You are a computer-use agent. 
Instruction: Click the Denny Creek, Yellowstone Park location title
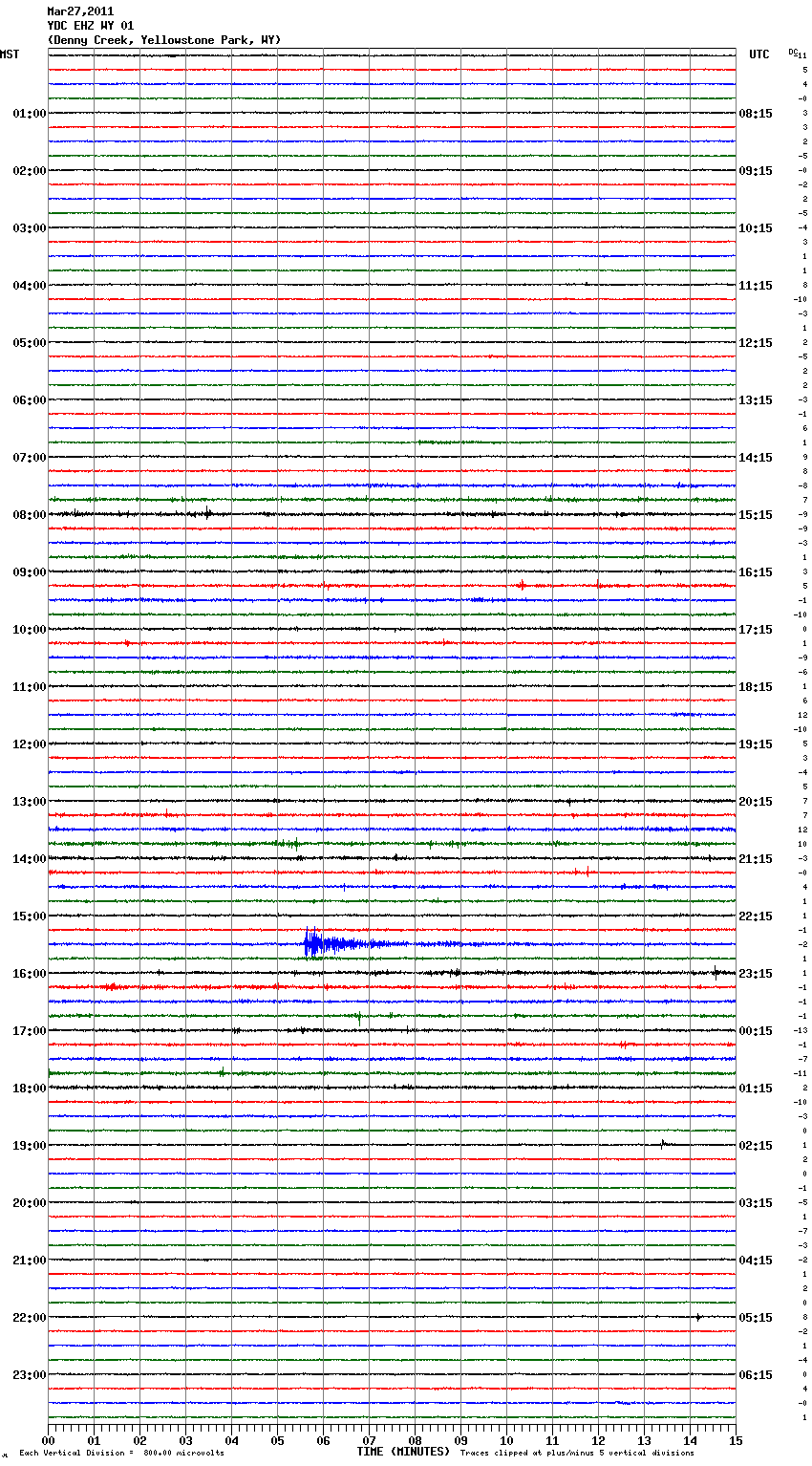[164, 40]
